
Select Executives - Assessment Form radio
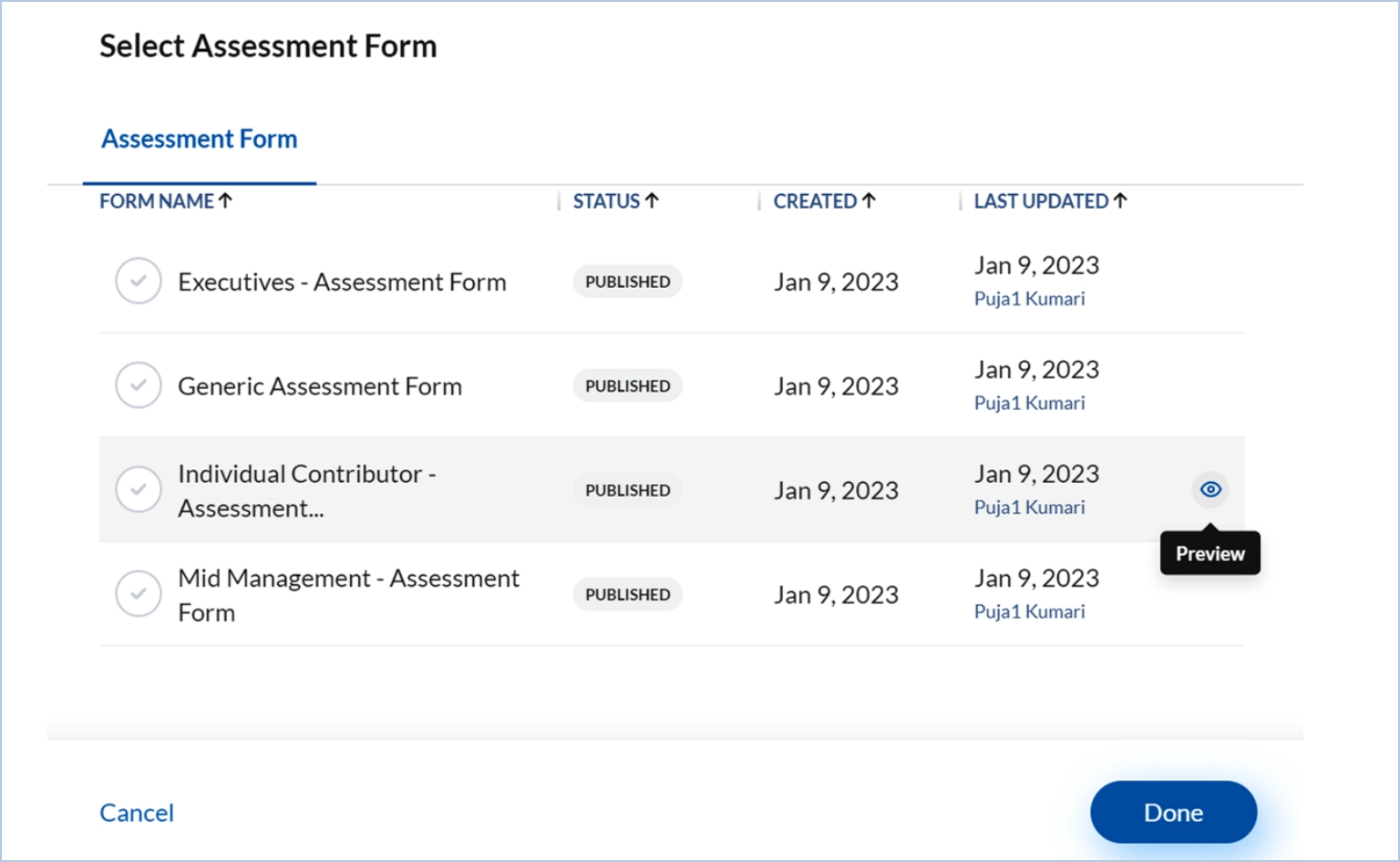(139, 282)
